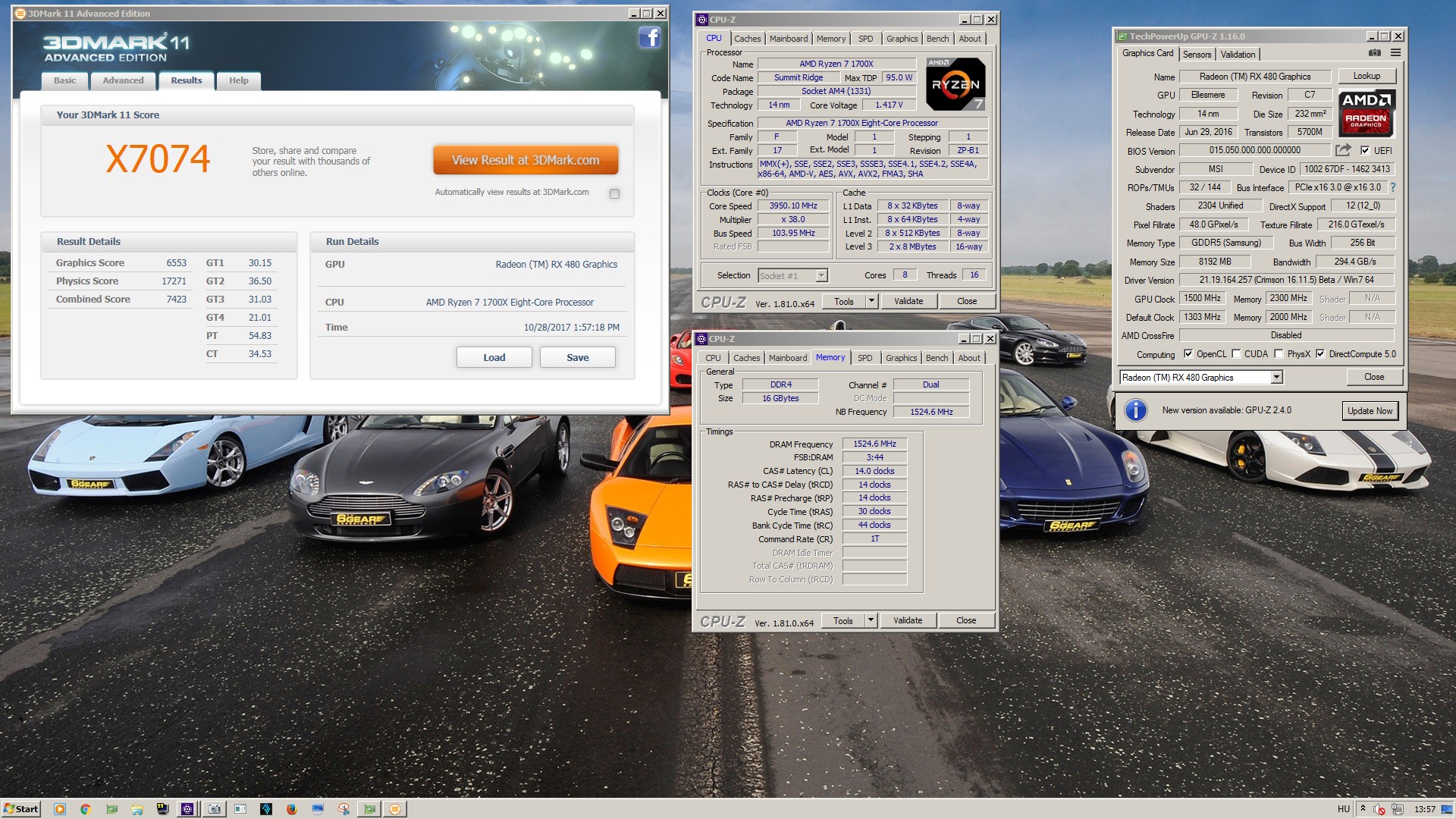Click the Save button in Run Details

click(577, 357)
